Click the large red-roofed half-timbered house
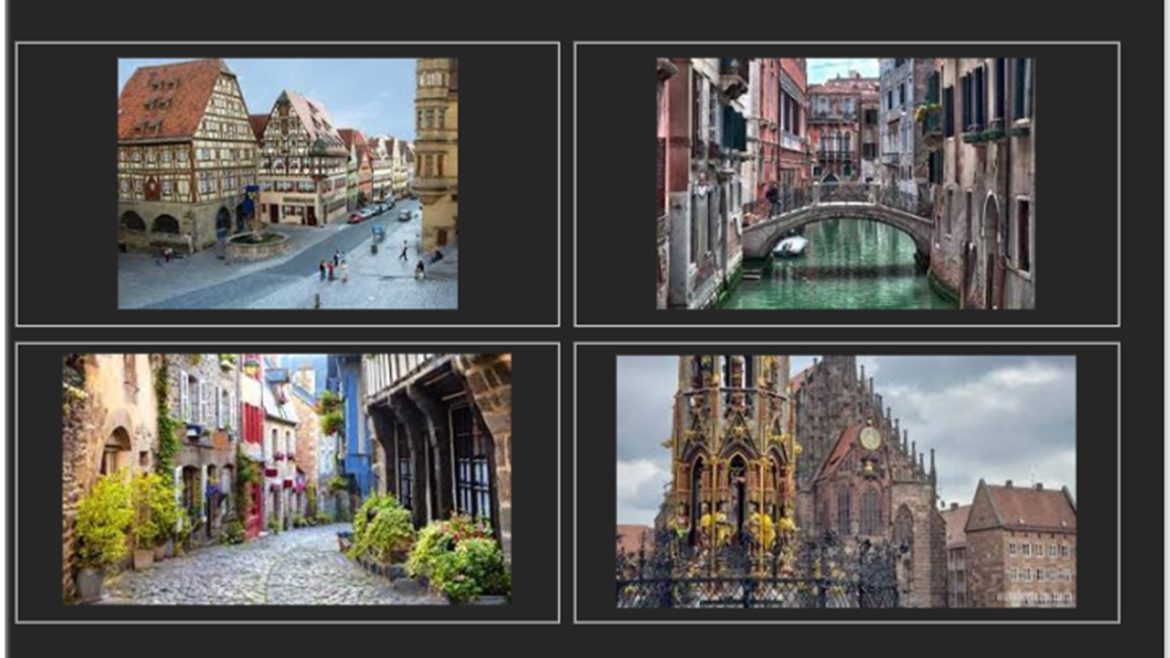 (185, 150)
